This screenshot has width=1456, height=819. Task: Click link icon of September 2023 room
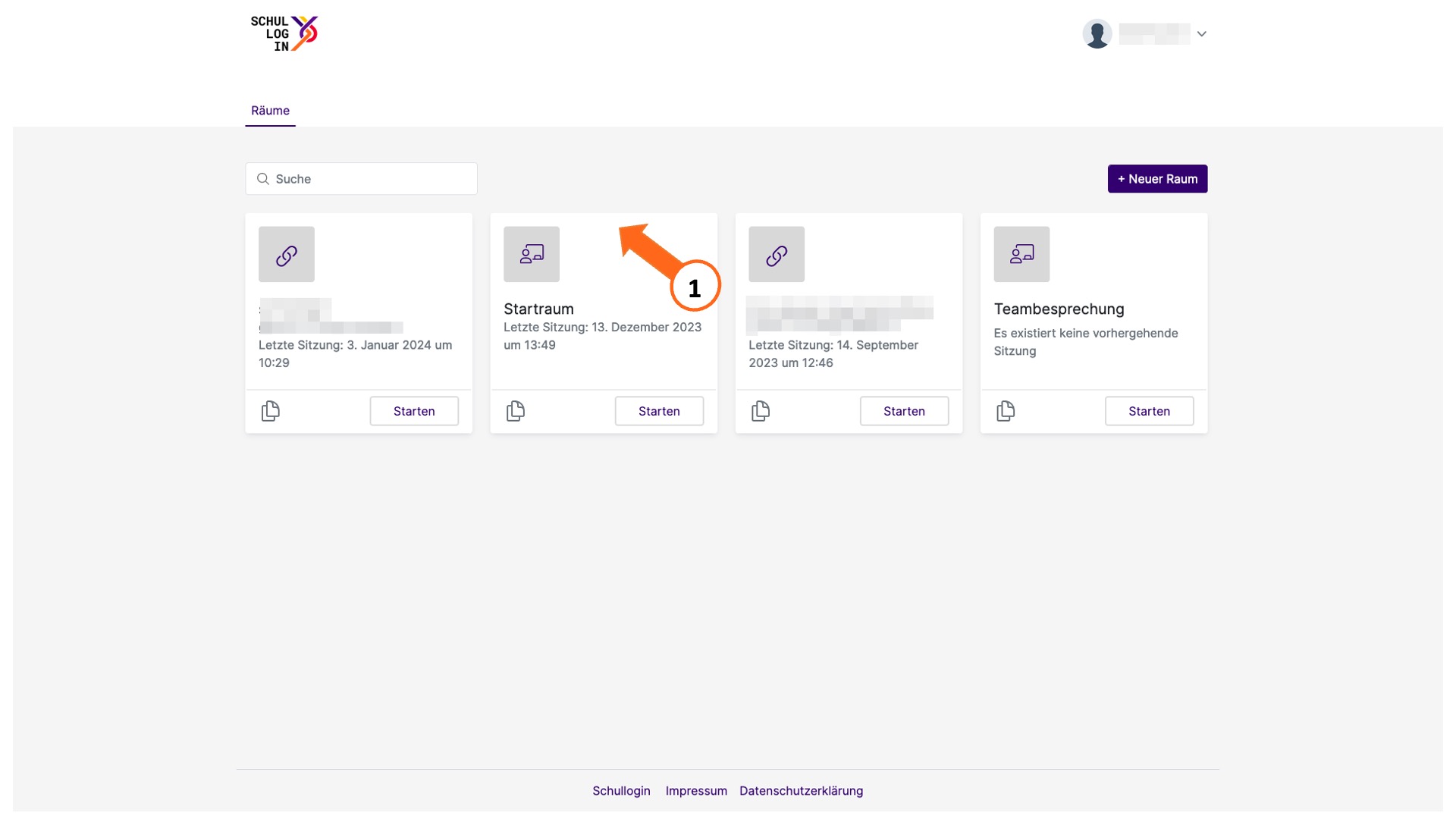tap(777, 255)
